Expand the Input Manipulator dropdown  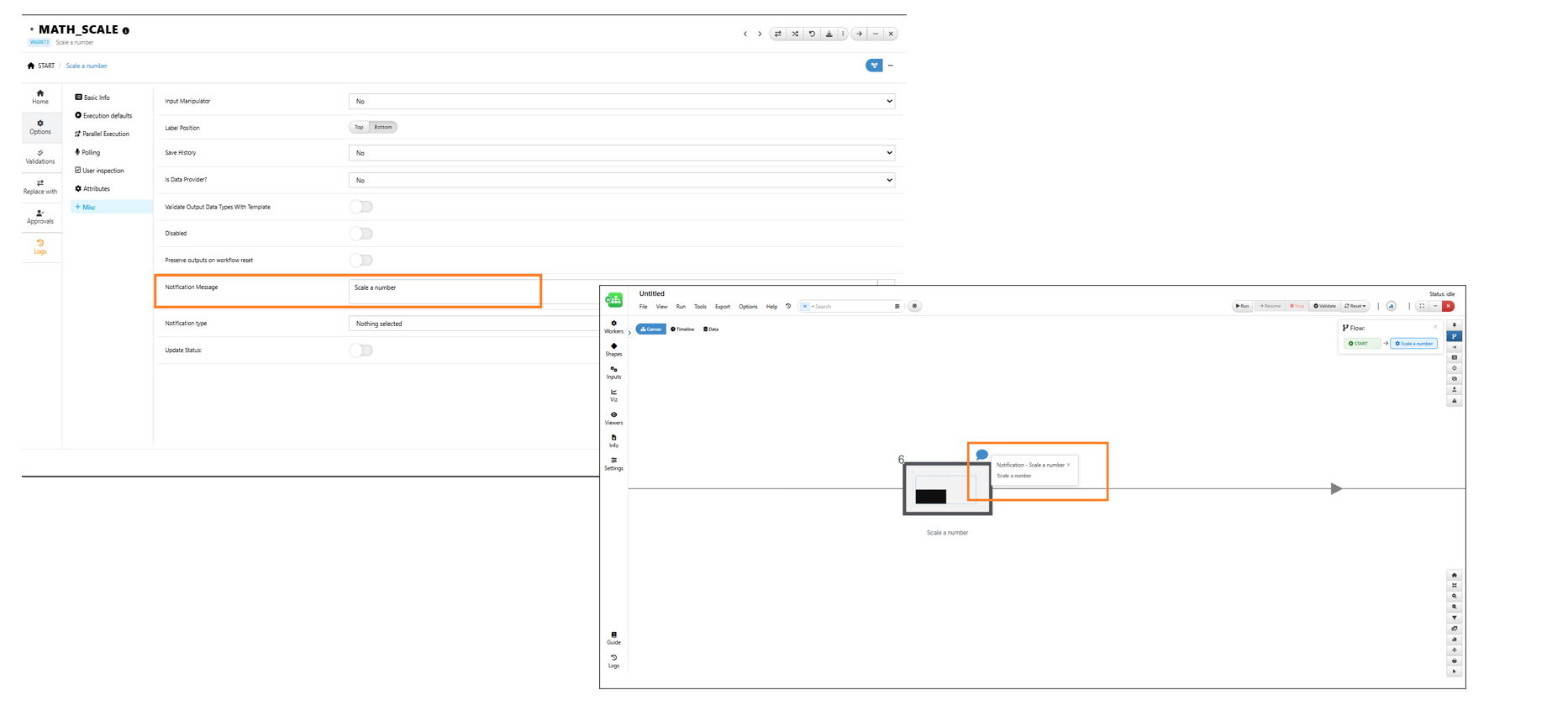[621, 102]
